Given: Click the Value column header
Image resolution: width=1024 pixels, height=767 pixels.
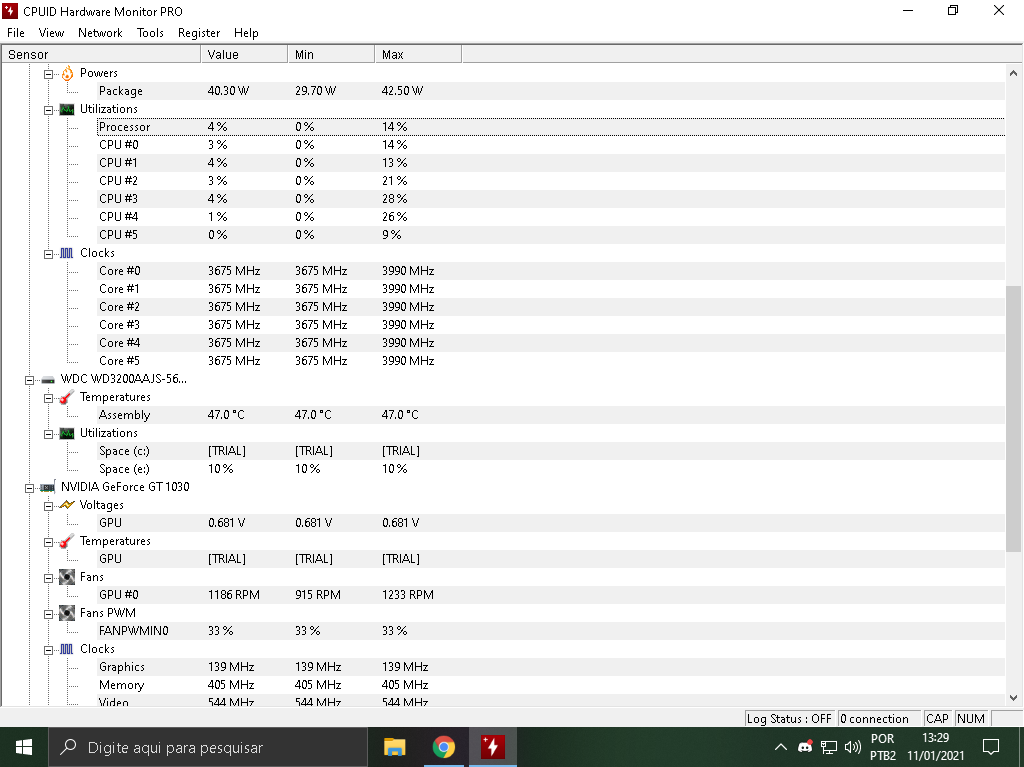Looking at the screenshot, I should pyautogui.click(x=244, y=54).
